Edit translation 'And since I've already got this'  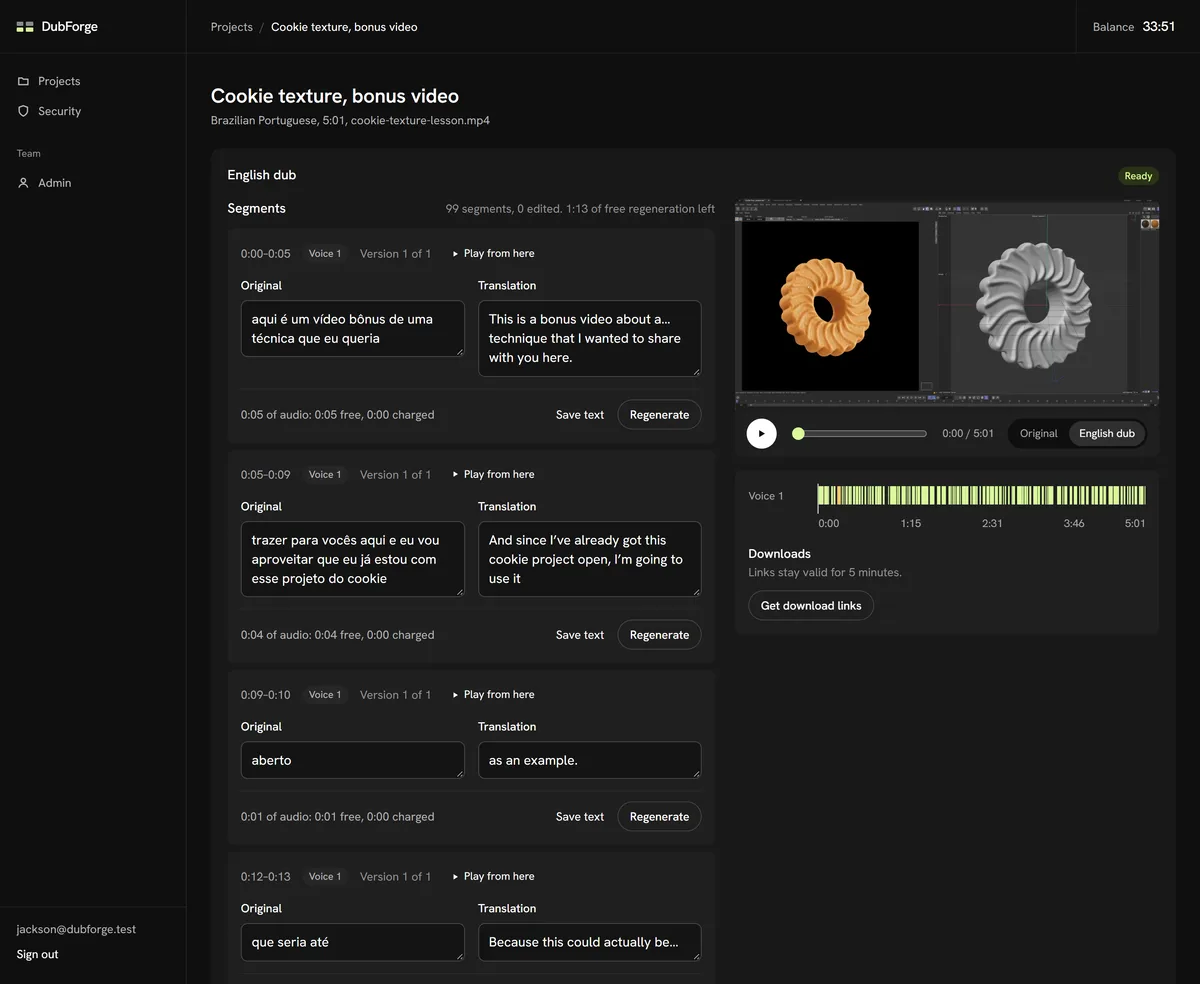tap(589, 559)
